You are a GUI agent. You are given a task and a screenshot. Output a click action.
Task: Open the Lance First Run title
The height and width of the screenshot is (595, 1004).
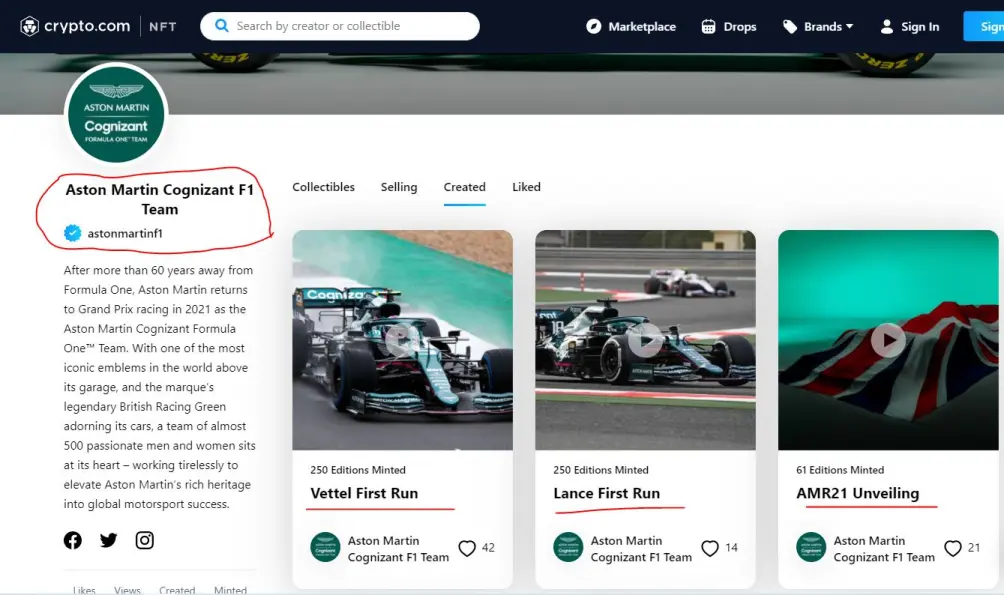pyautogui.click(x=606, y=493)
